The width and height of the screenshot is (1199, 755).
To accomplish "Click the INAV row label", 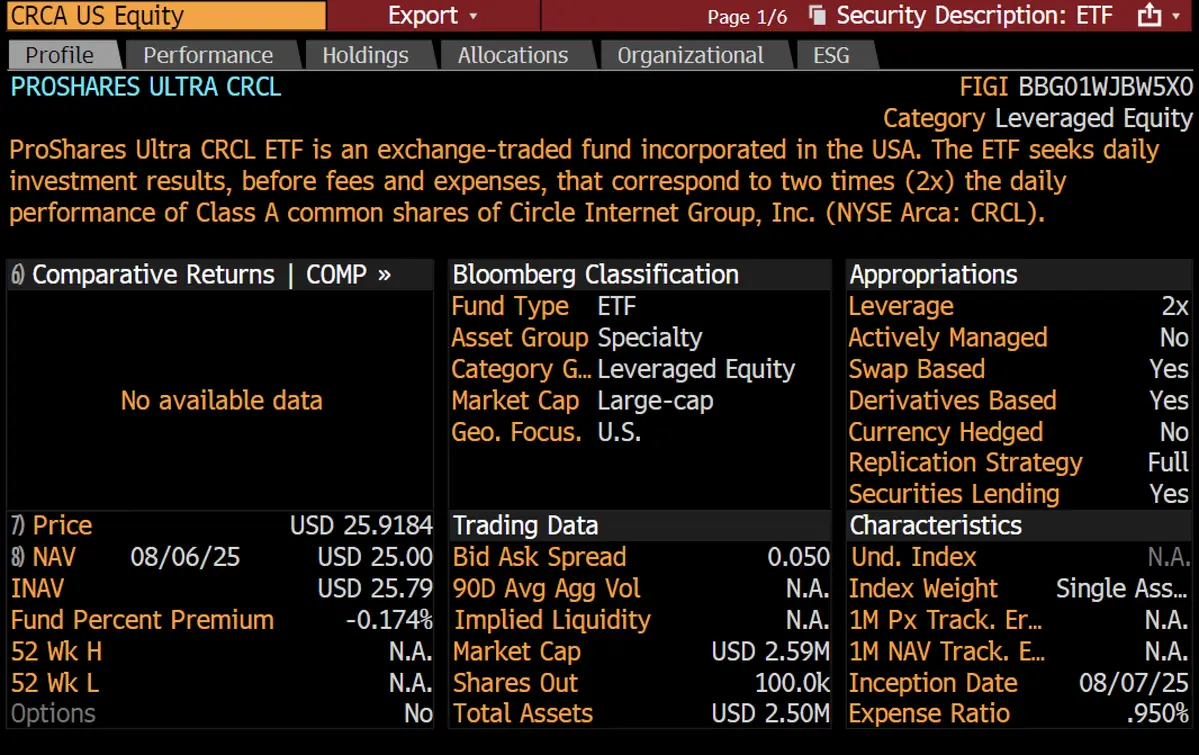I will [x=37, y=588].
